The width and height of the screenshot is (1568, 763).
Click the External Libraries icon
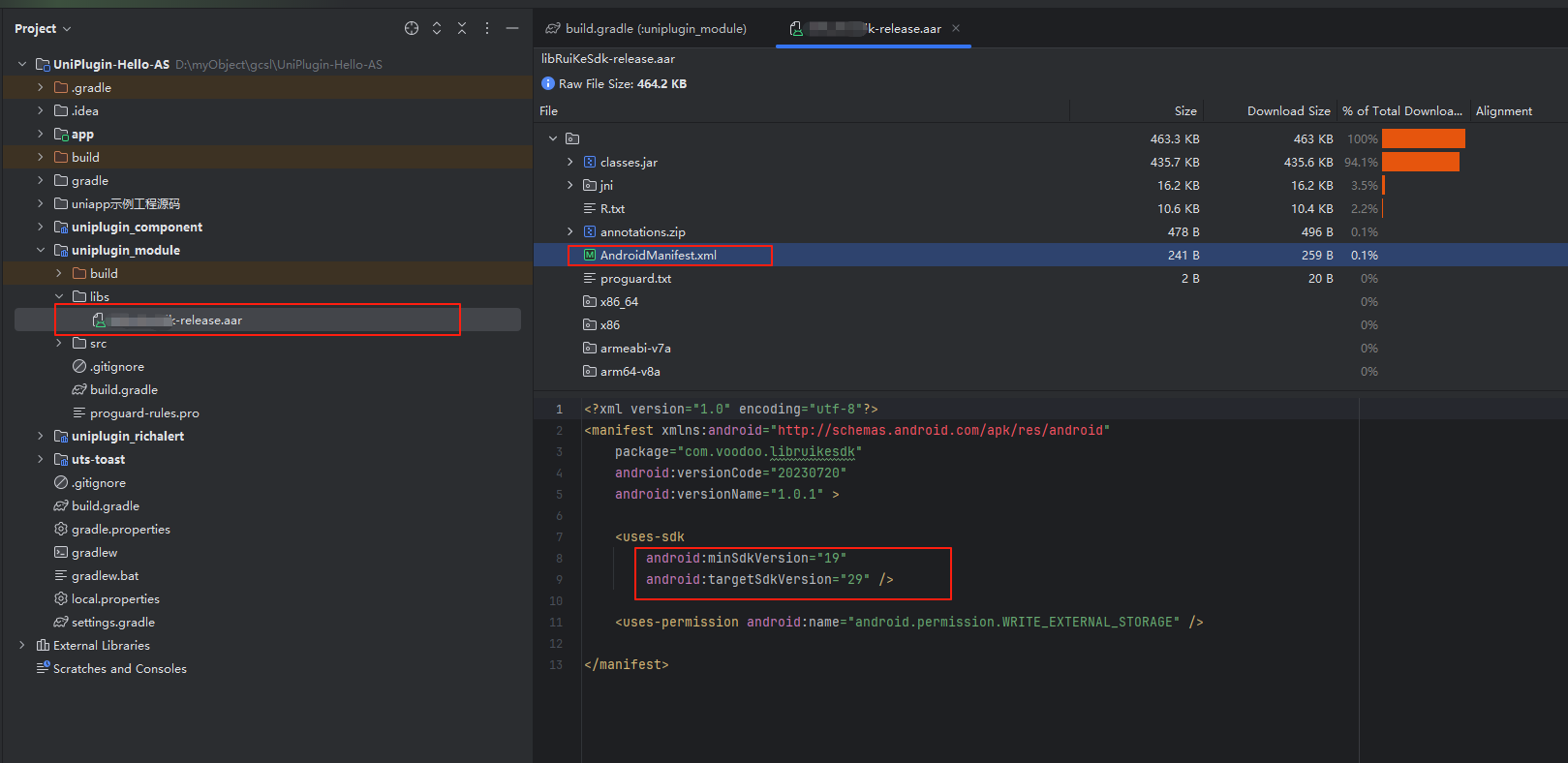(43, 645)
